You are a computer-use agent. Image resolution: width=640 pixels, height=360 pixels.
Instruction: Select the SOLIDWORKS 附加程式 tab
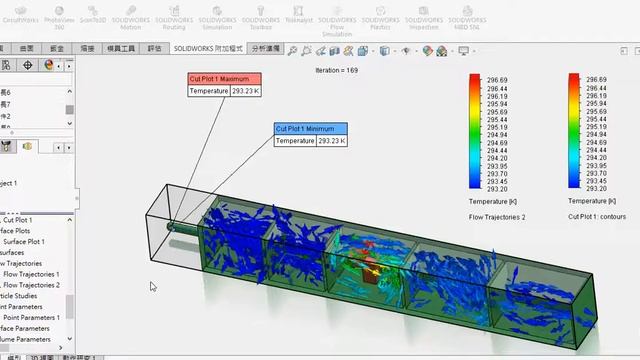tap(208, 49)
